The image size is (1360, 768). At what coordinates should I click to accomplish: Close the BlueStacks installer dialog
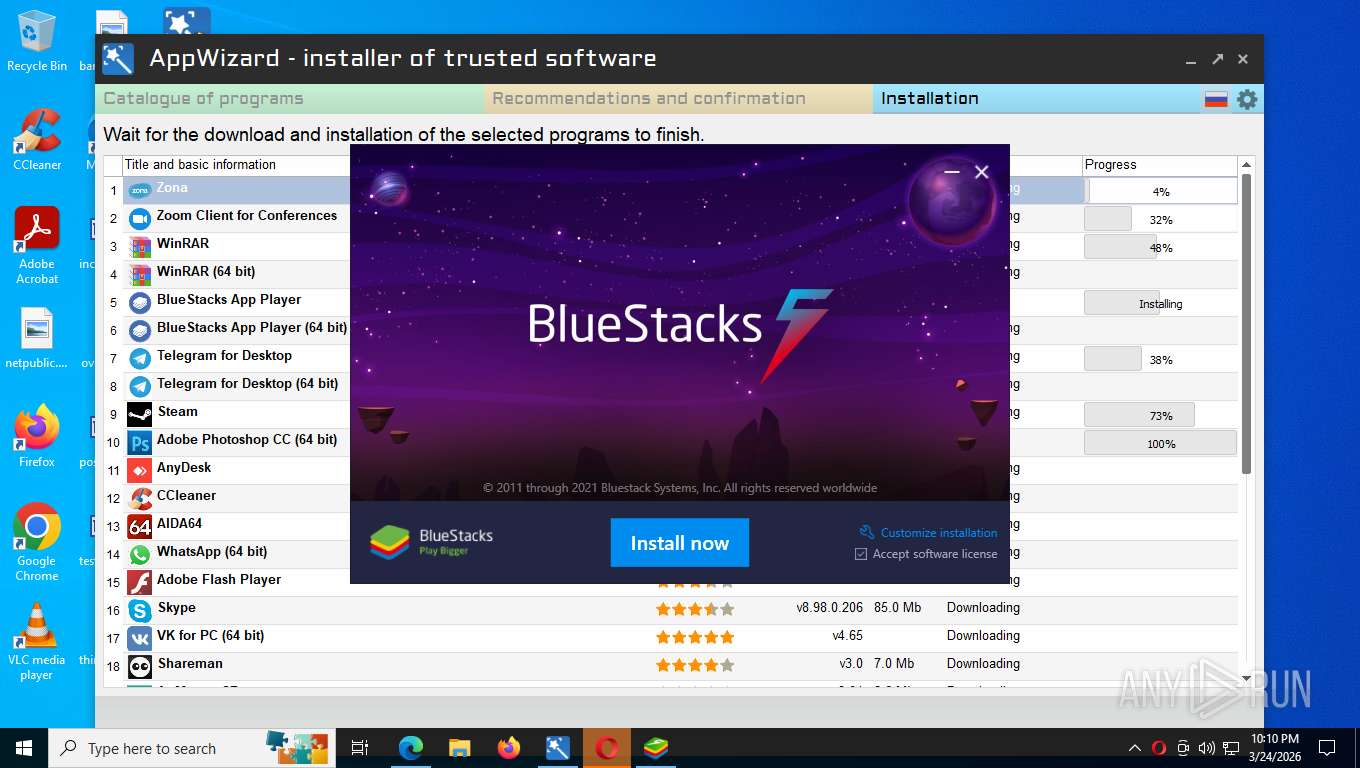(982, 172)
